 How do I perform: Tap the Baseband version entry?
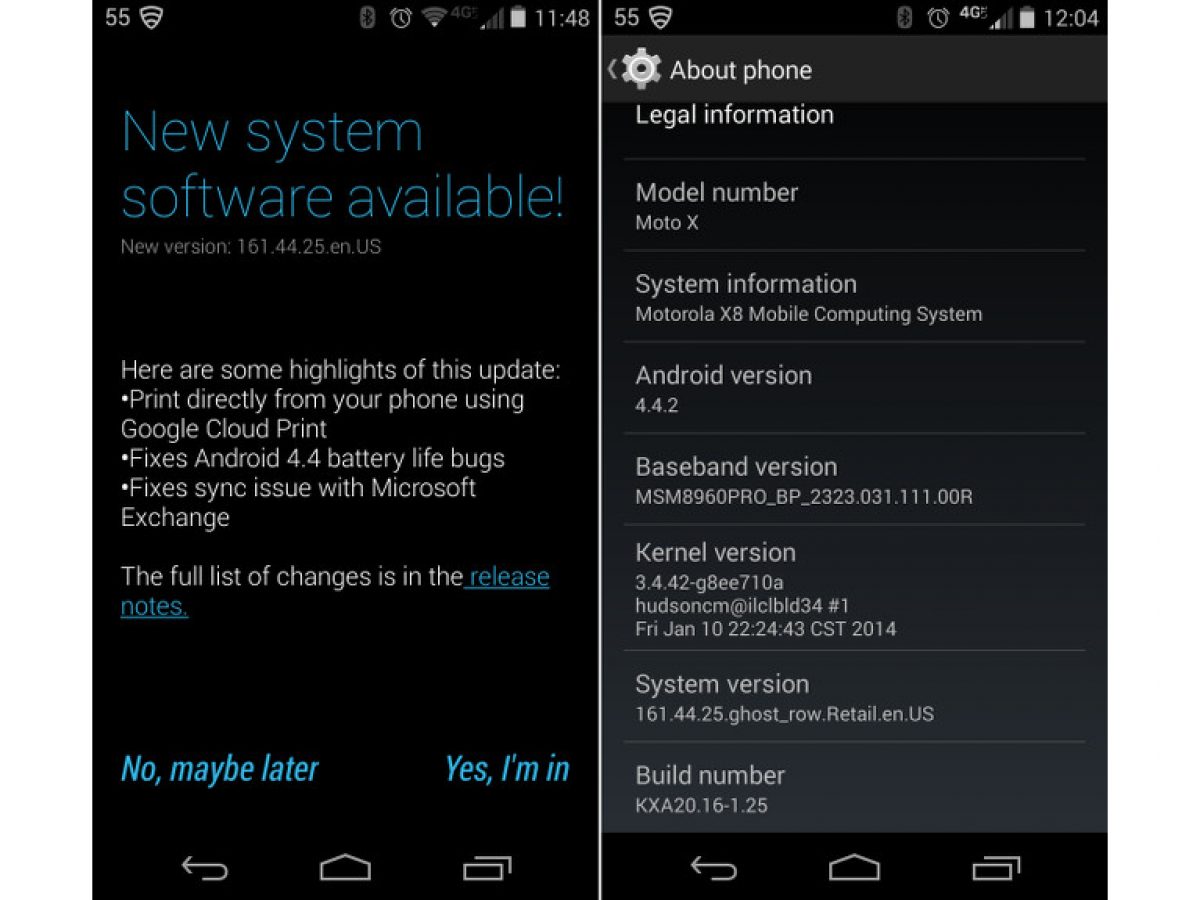(x=854, y=480)
